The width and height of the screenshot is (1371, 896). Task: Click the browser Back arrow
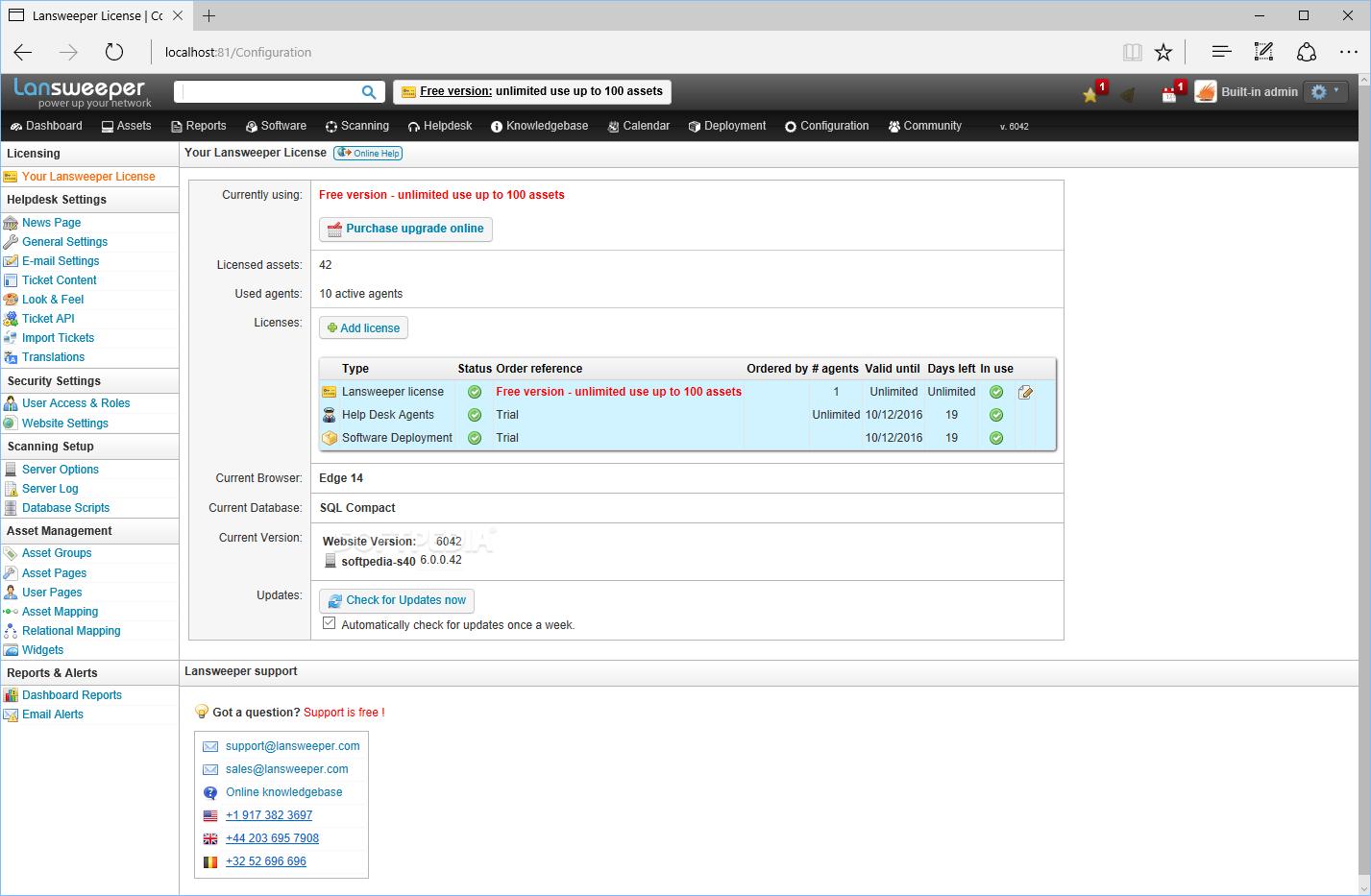[x=23, y=52]
